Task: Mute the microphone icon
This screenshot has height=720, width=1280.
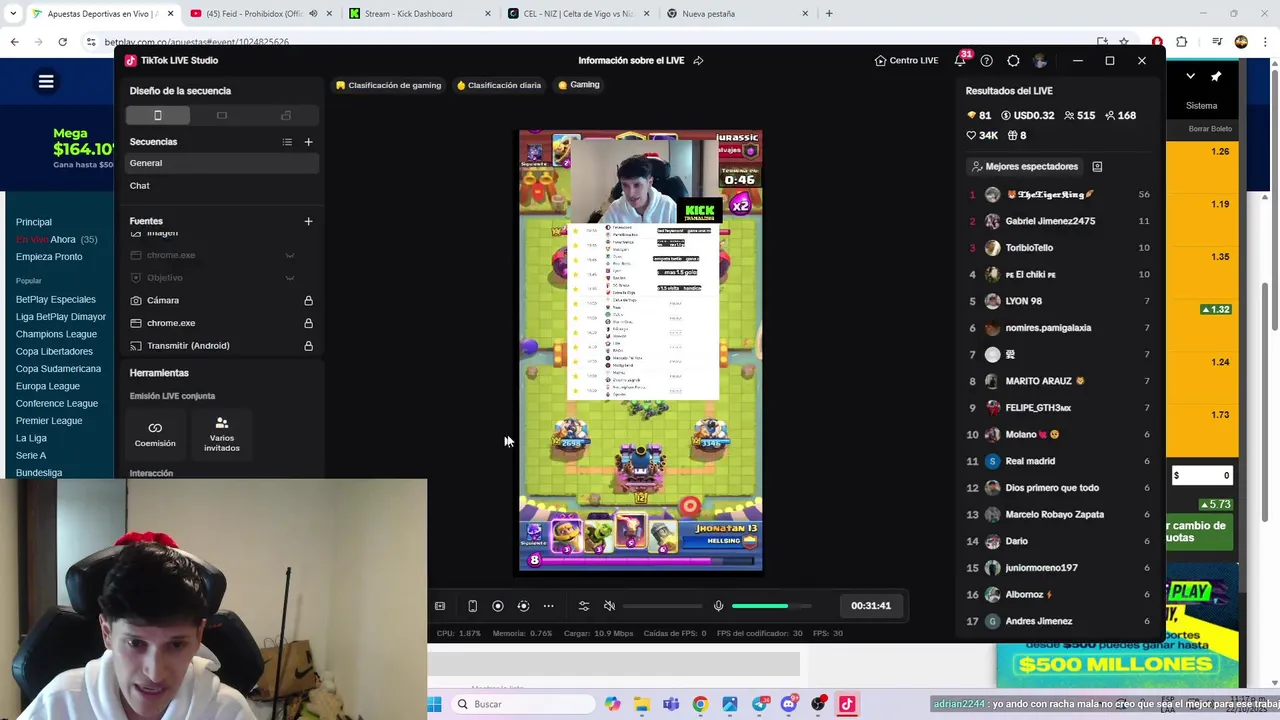Action: [718, 606]
